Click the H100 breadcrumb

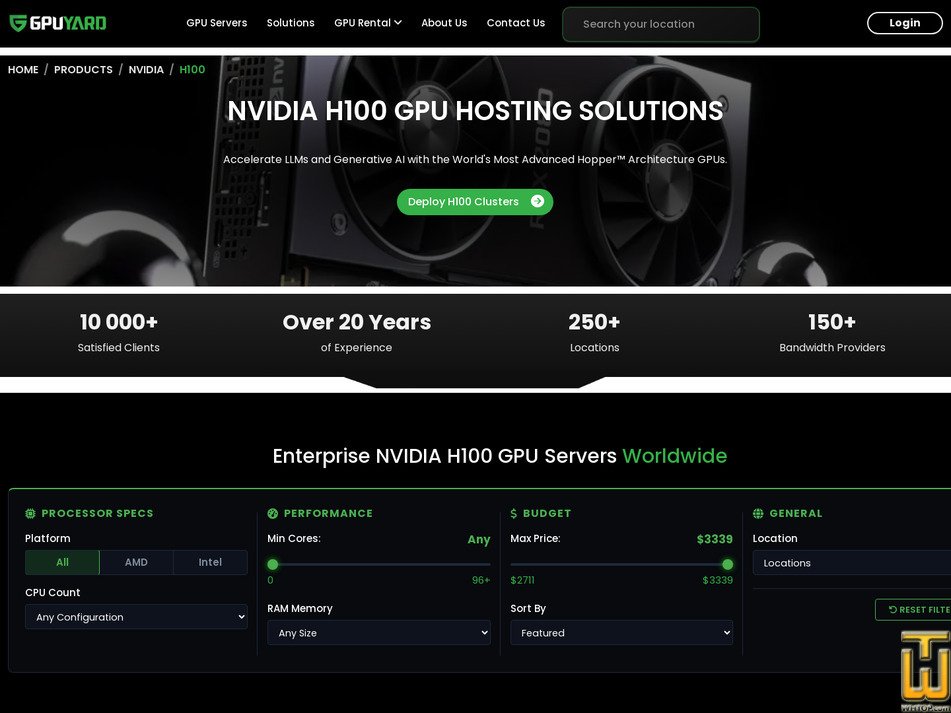coord(192,70)
